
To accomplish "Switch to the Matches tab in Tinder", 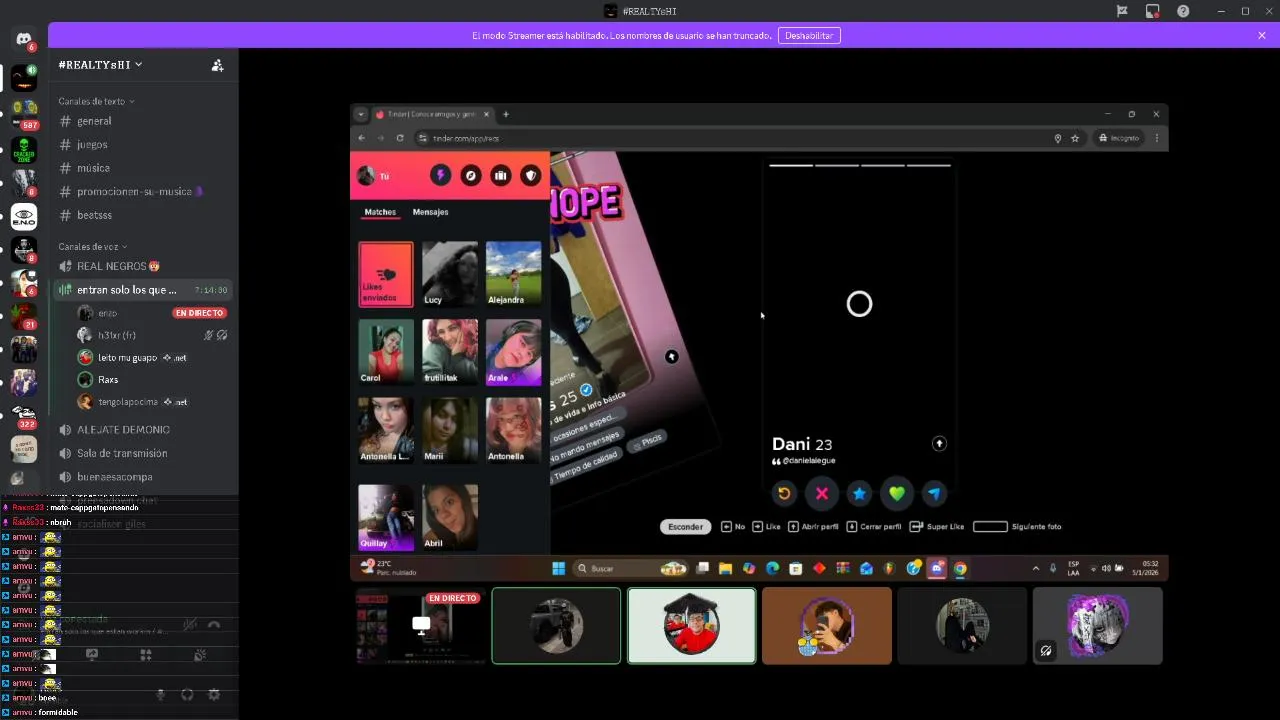I will pos(380,212).
